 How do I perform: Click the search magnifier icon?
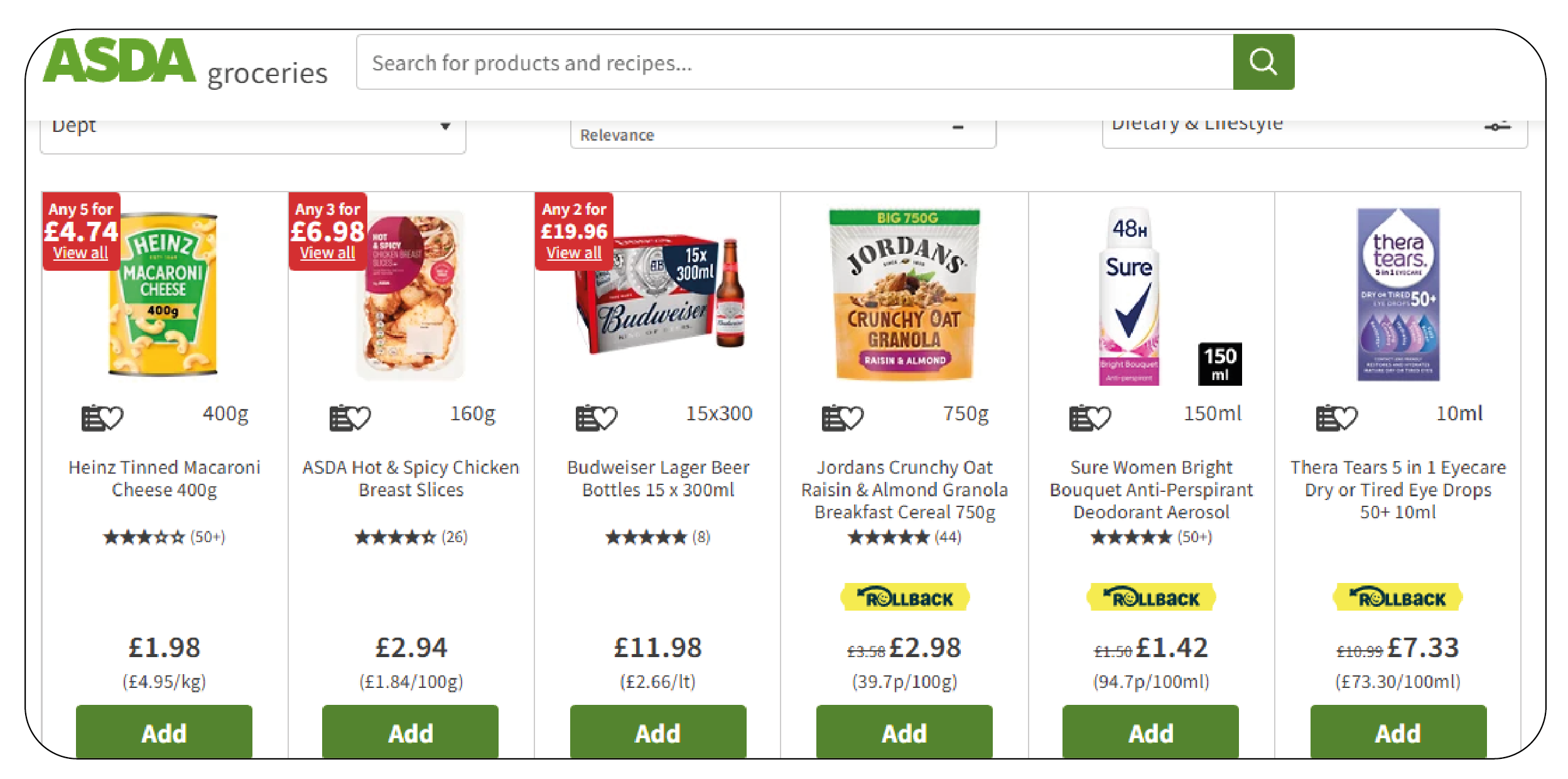point(1263,61)
